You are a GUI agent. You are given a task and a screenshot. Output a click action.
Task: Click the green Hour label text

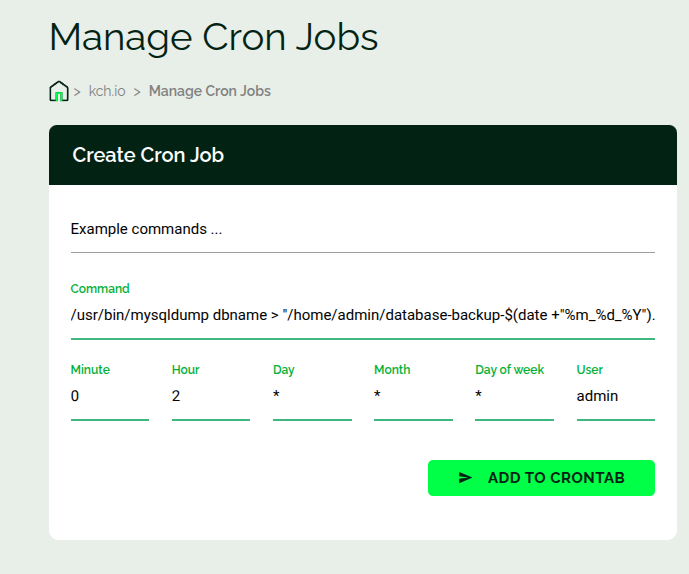185,370
